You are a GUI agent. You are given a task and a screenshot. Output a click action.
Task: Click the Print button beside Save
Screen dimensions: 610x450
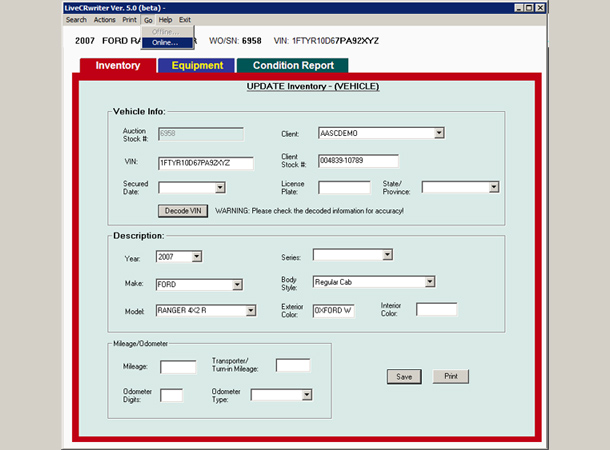pyautogui.click(x=451, y=376)
